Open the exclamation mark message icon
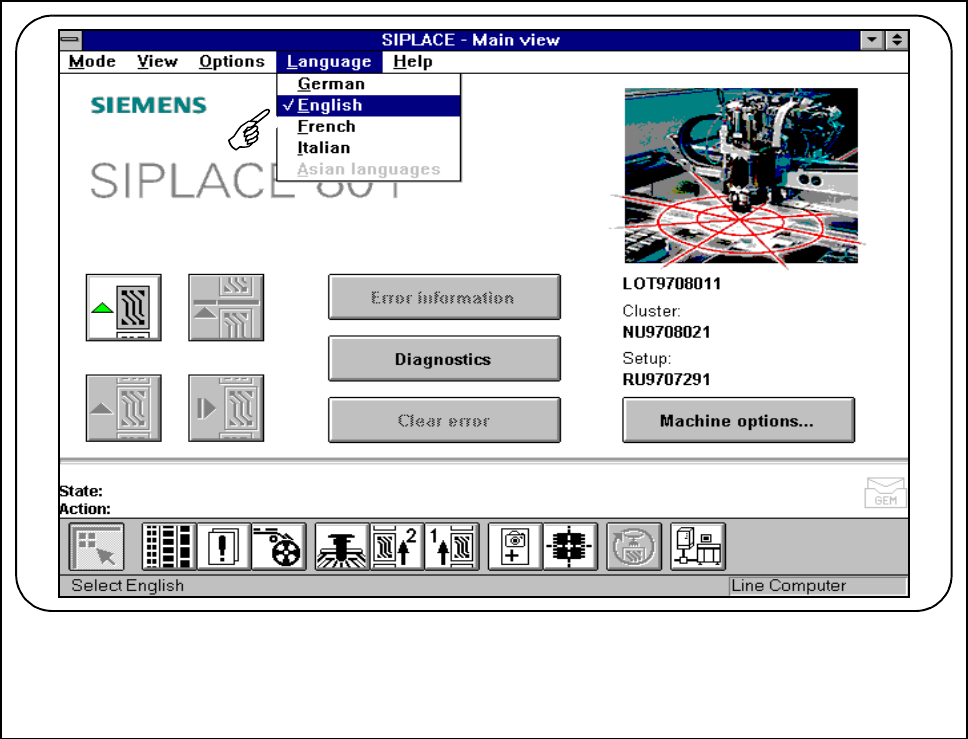 click(x=223, y=546)
